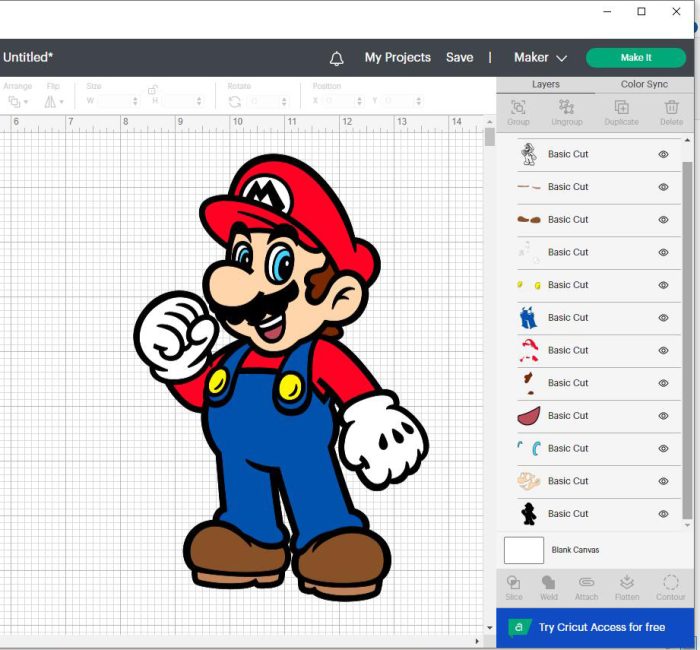This screenshot has width=700, height=650.
Task: Toggle visibility of brown shoes layer
Action: pyautogui.click(x=663, y=220)
